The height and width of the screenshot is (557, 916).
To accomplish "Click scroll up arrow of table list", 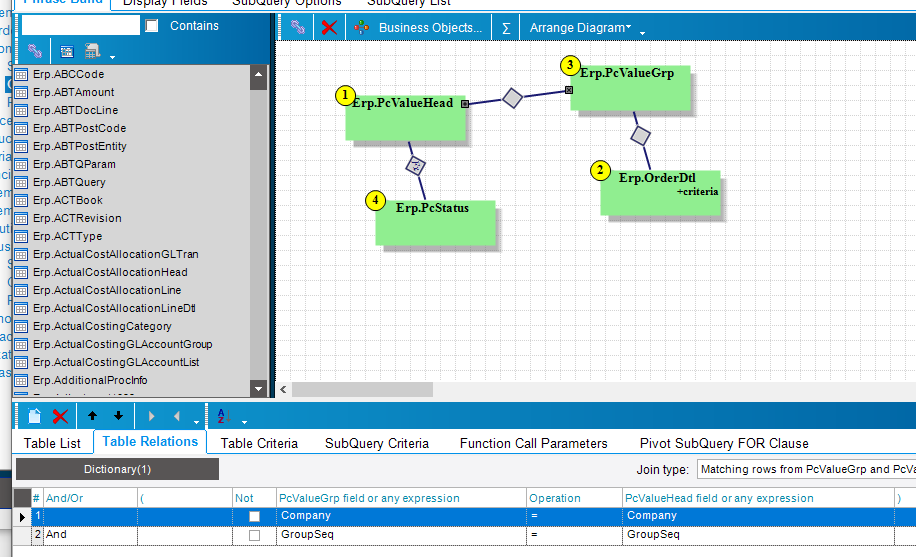I will point(258,74).
